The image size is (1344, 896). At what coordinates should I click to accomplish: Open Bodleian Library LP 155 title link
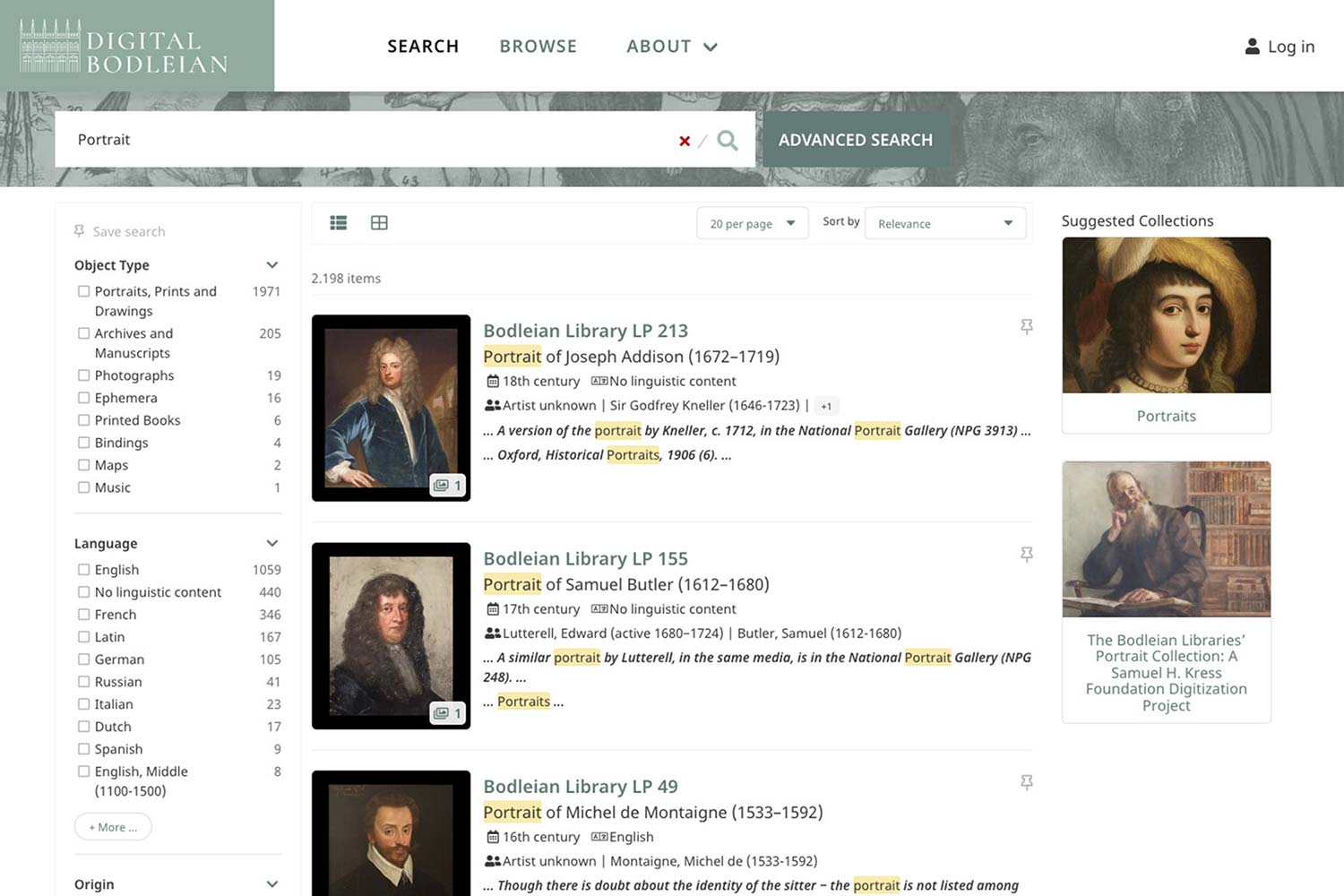click(586, 558)
